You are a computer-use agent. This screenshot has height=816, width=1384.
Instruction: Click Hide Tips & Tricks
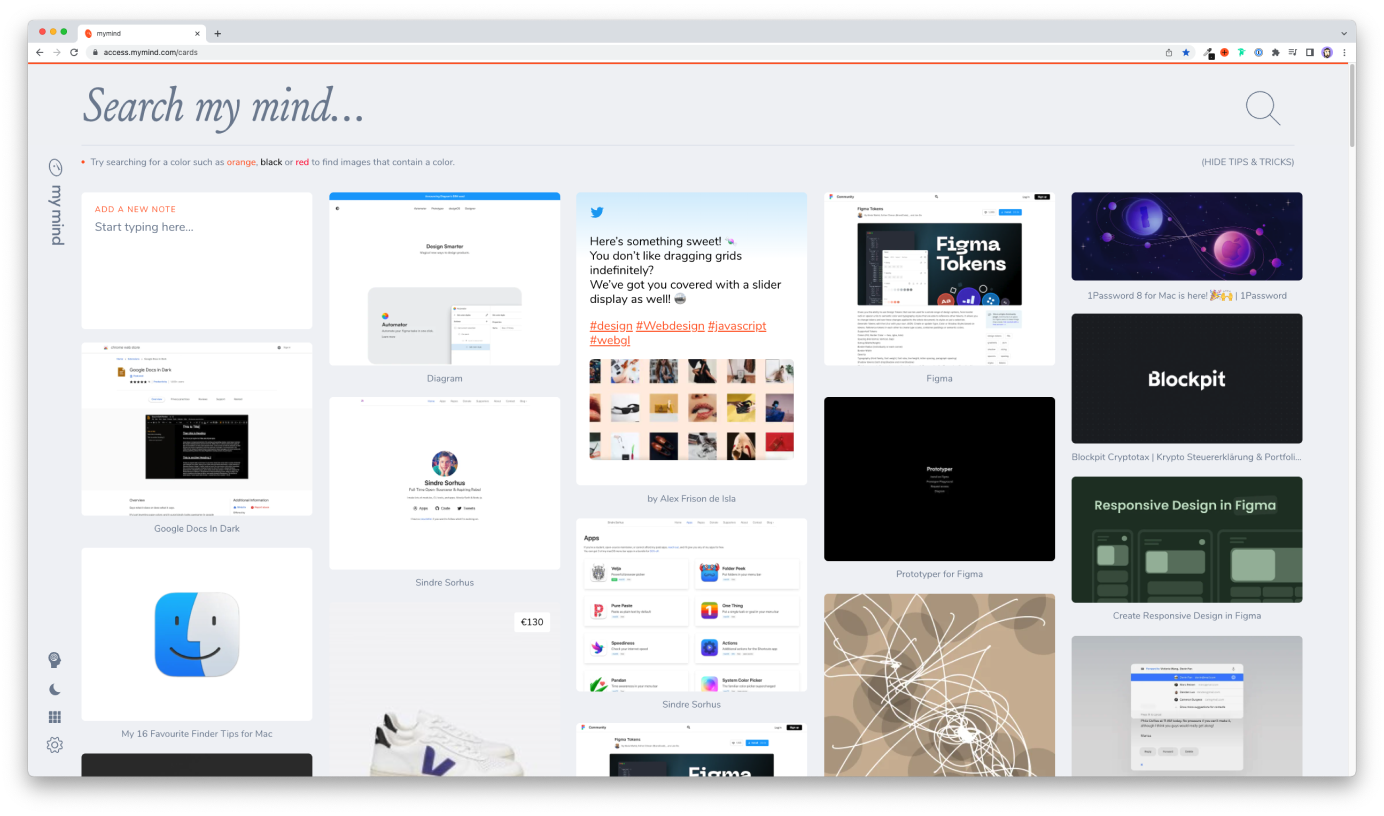1247,162
